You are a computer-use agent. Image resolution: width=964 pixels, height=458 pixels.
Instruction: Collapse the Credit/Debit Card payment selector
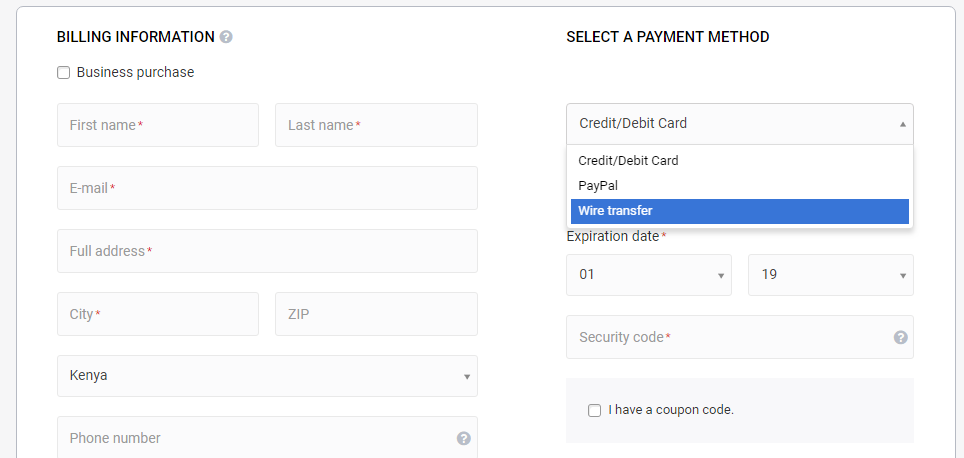[x=739, y=124]
